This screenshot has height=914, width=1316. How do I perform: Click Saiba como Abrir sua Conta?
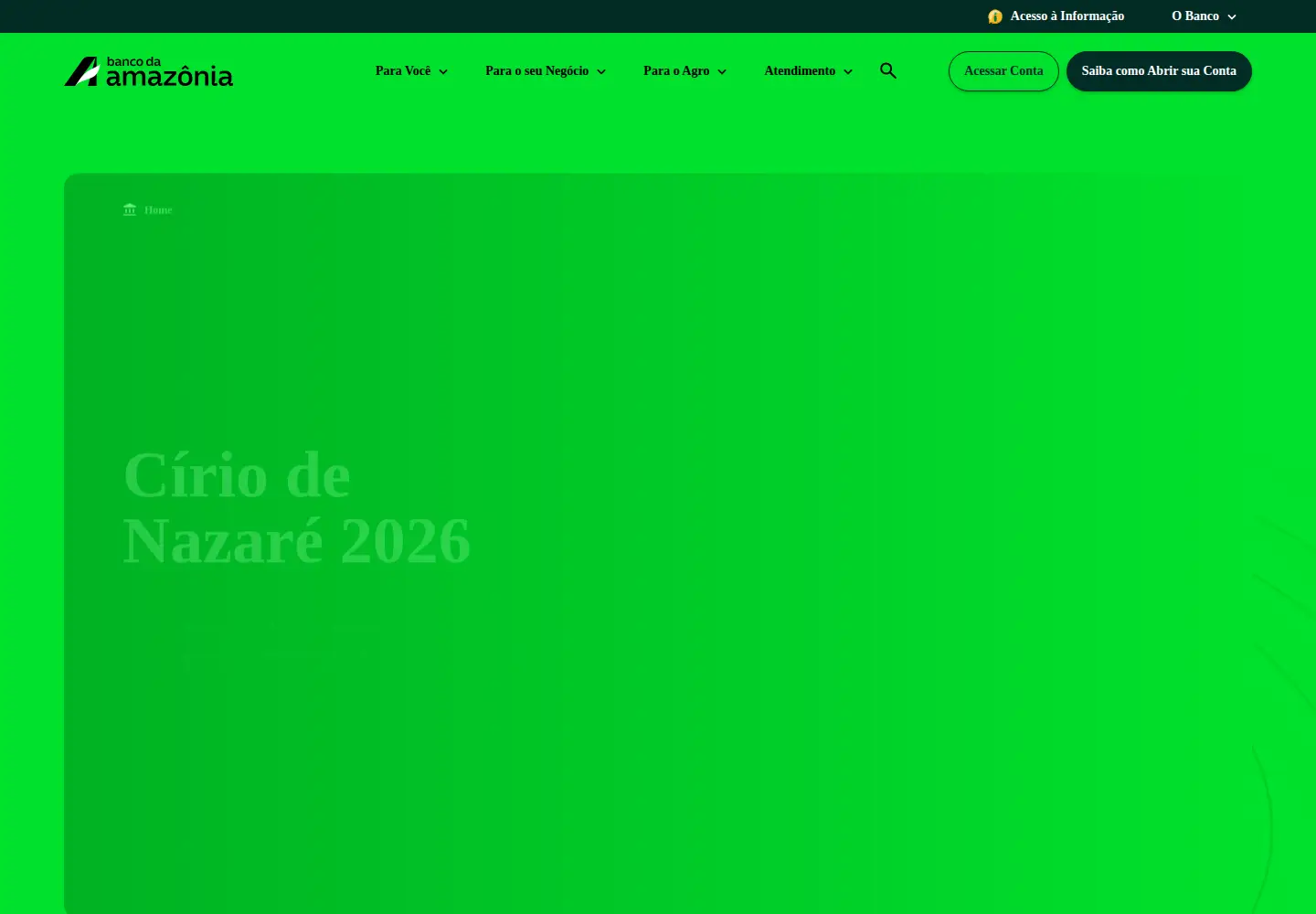1159,71
